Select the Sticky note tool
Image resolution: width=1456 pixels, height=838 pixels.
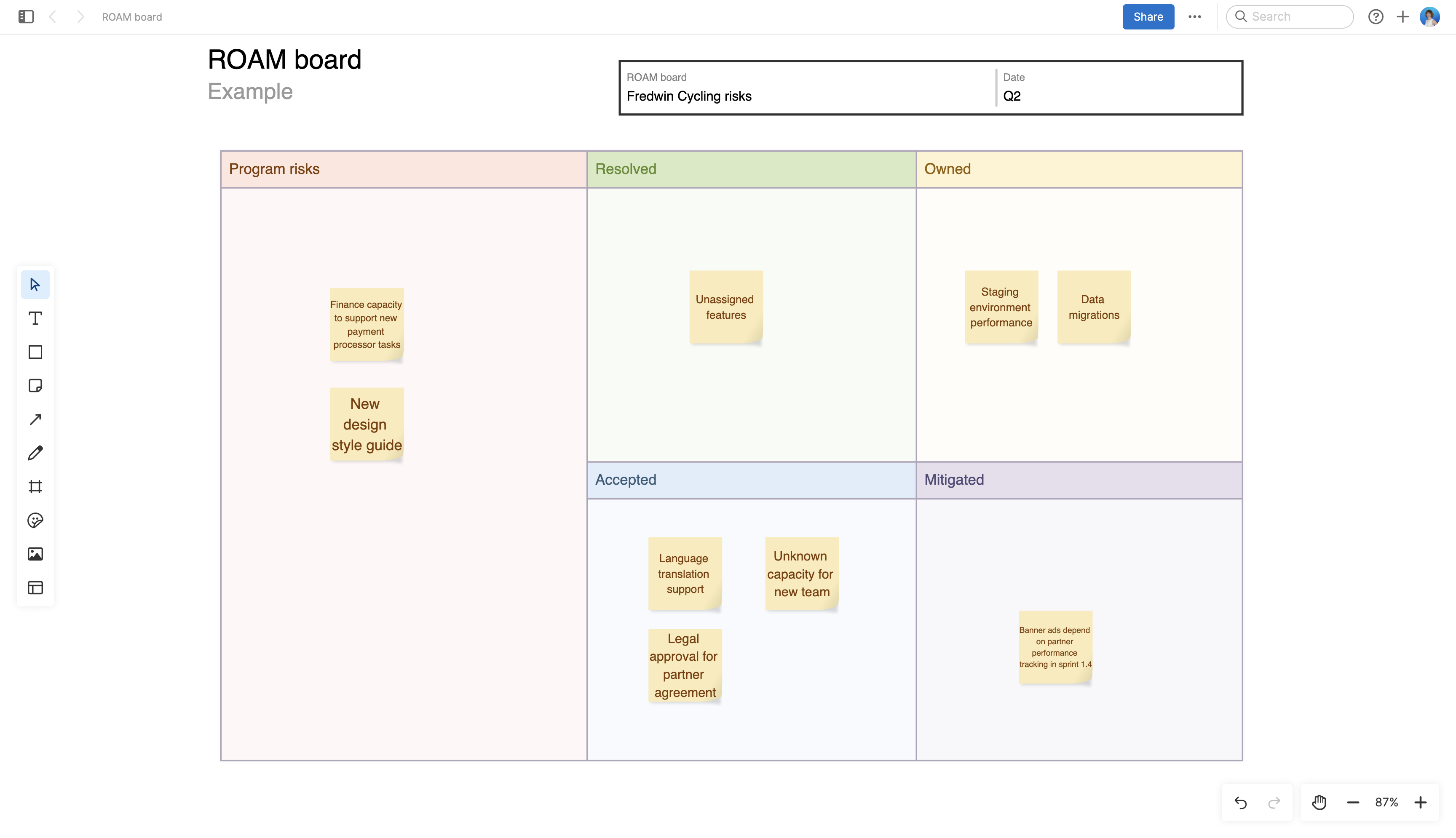click(35, 386)
